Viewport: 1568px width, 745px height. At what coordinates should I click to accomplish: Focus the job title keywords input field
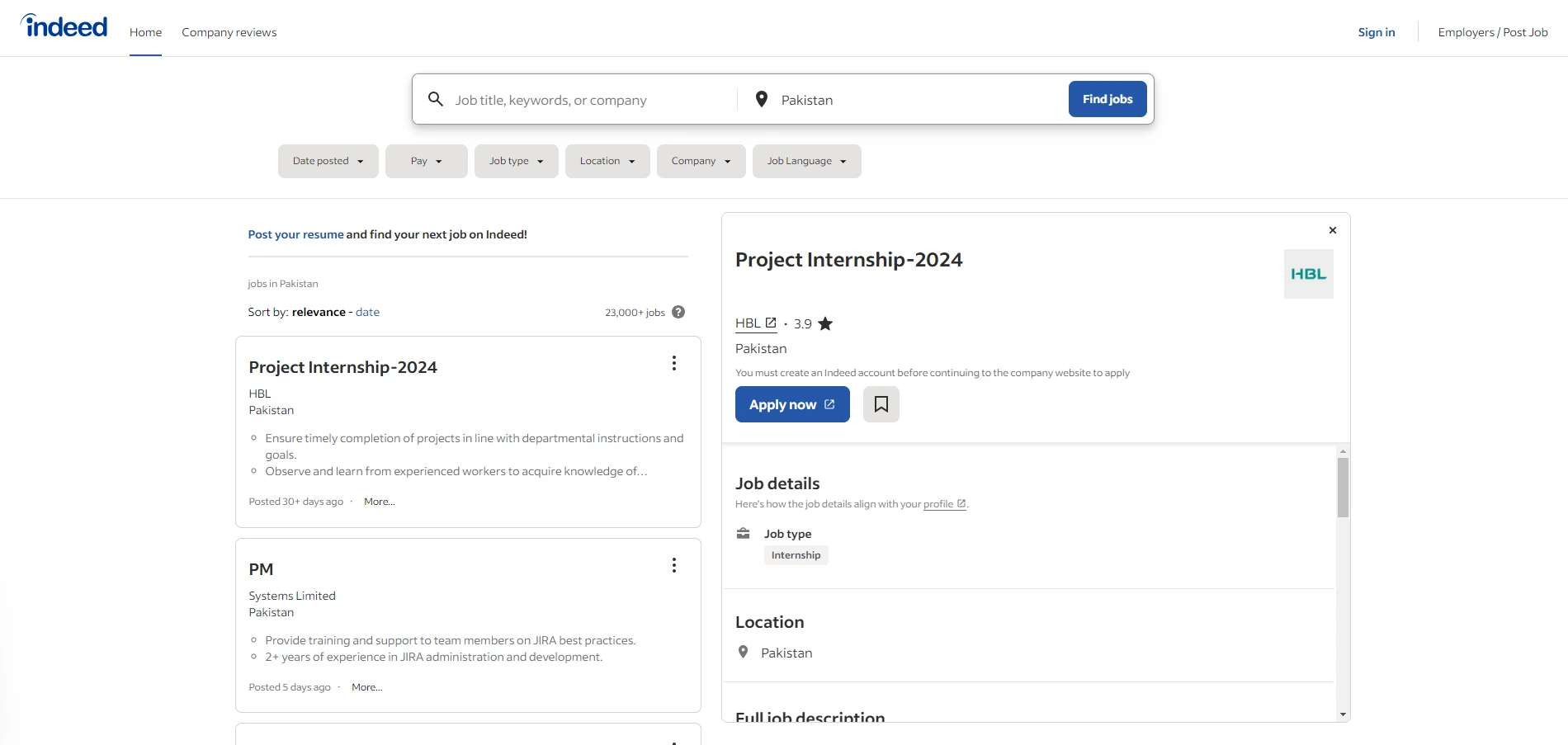pyautogui.click(x=590, y=100)
